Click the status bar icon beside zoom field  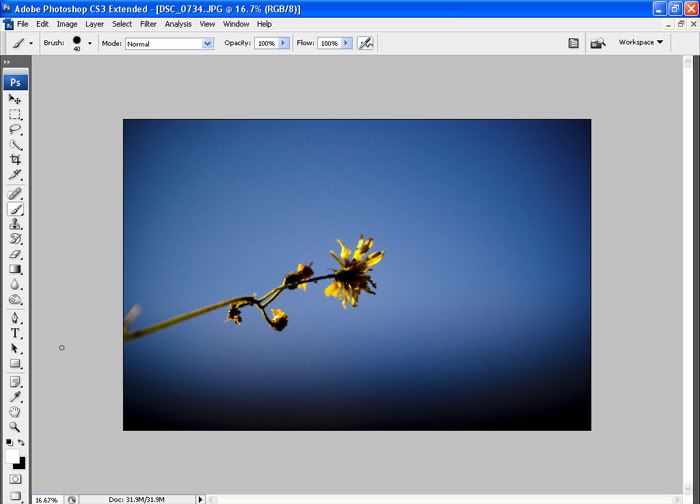coord(71,500)
